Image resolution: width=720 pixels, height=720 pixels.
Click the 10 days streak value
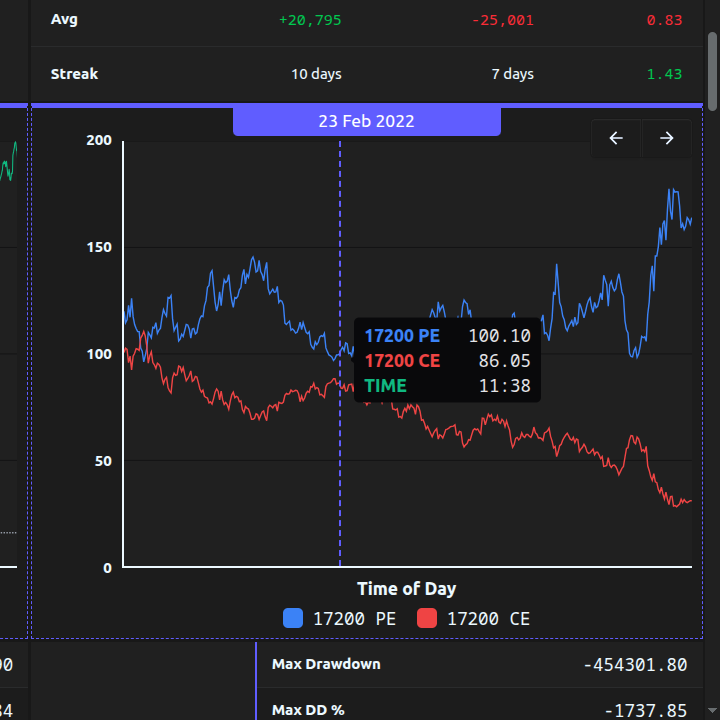pyautogui.click(x=316, y=74)
